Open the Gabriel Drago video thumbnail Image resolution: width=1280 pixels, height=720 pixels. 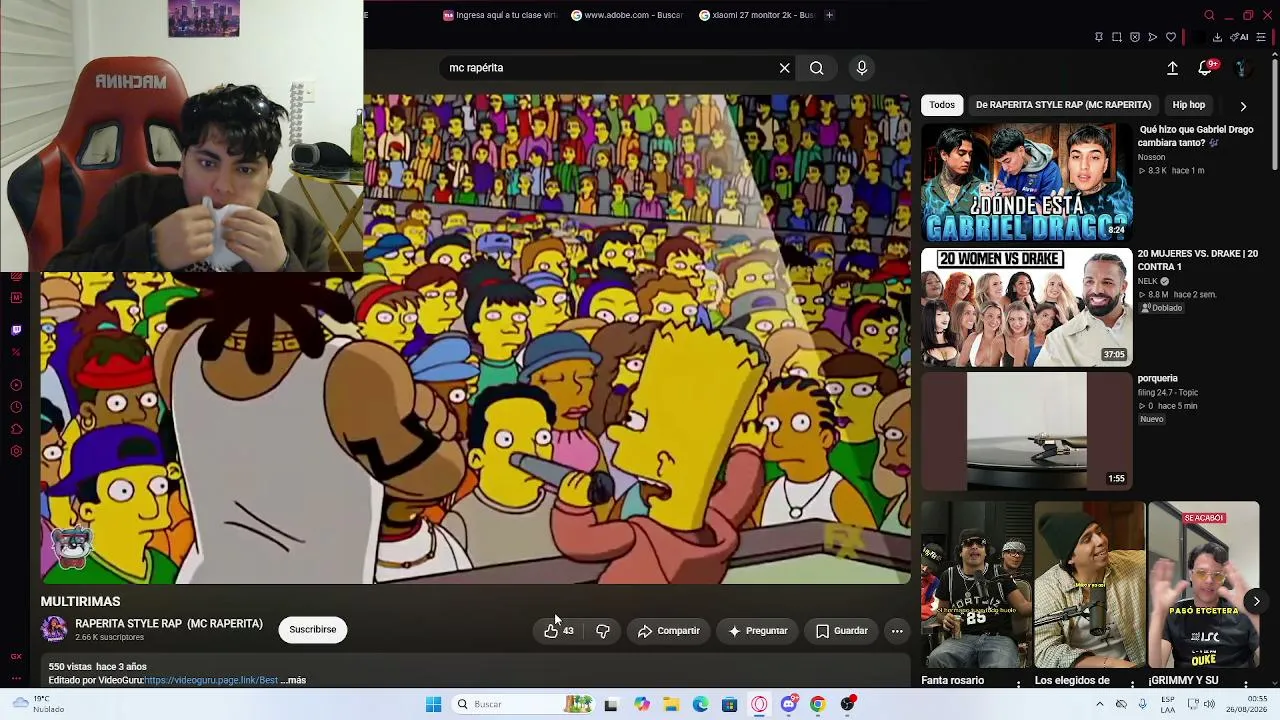click(x=1027, y=183)
